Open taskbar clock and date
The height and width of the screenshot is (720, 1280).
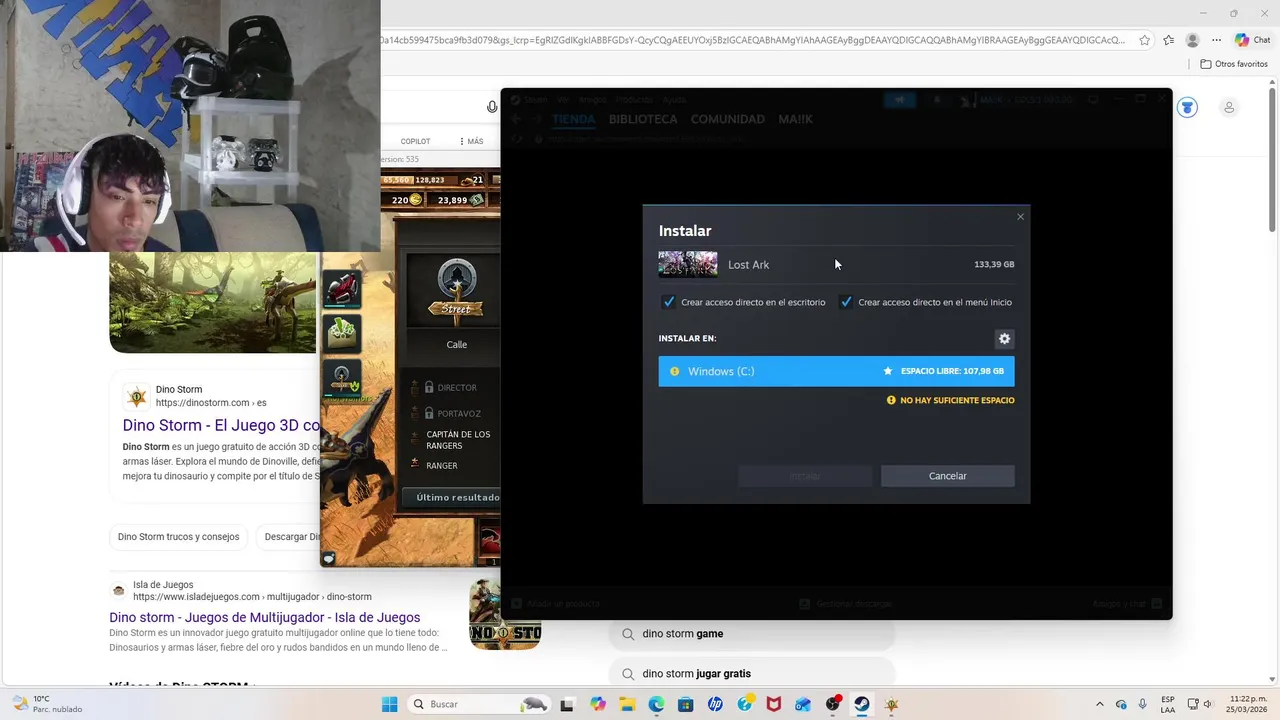(1248, 704)
